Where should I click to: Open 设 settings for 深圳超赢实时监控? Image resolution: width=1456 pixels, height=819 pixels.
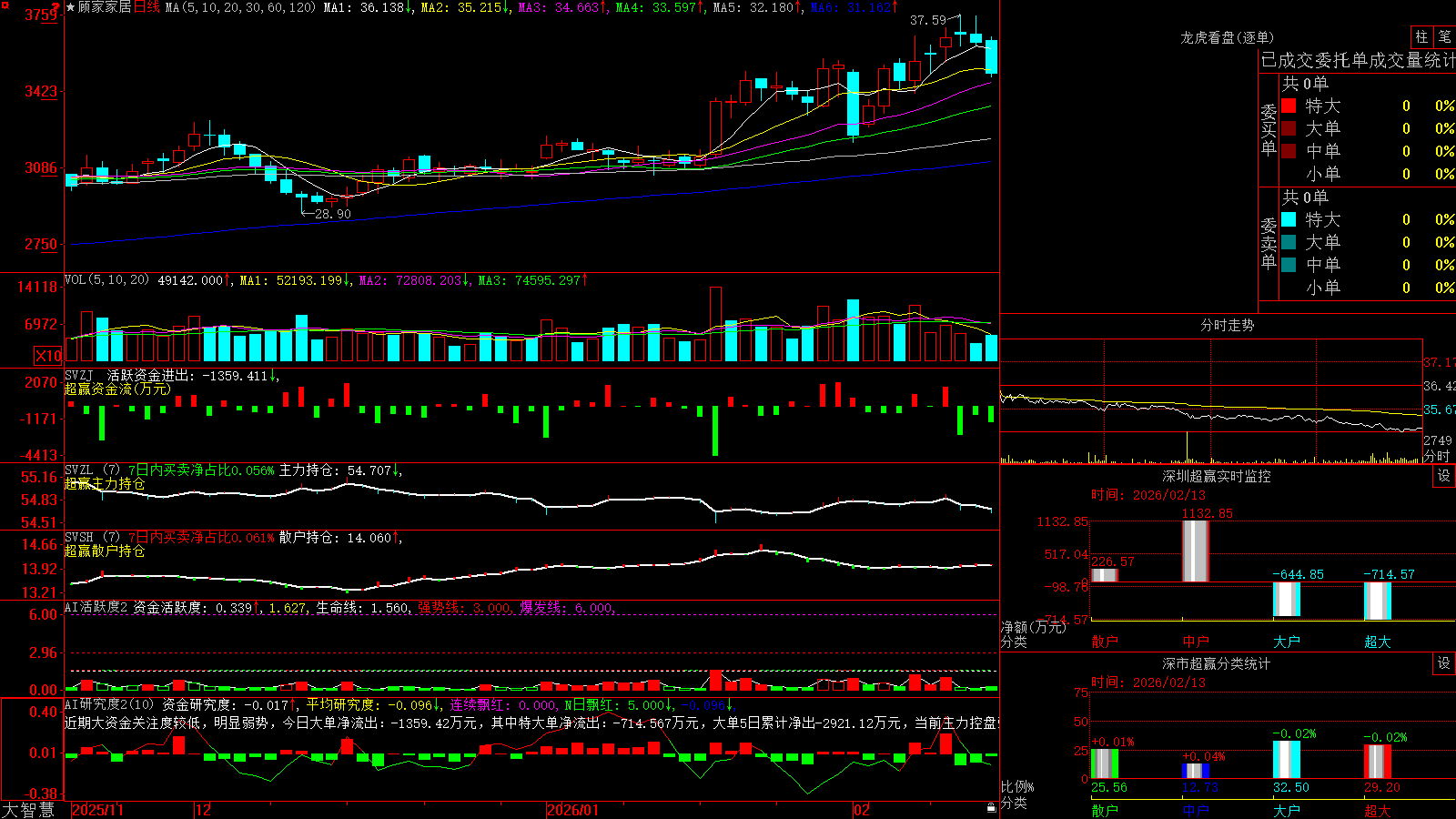point(1444,476)
